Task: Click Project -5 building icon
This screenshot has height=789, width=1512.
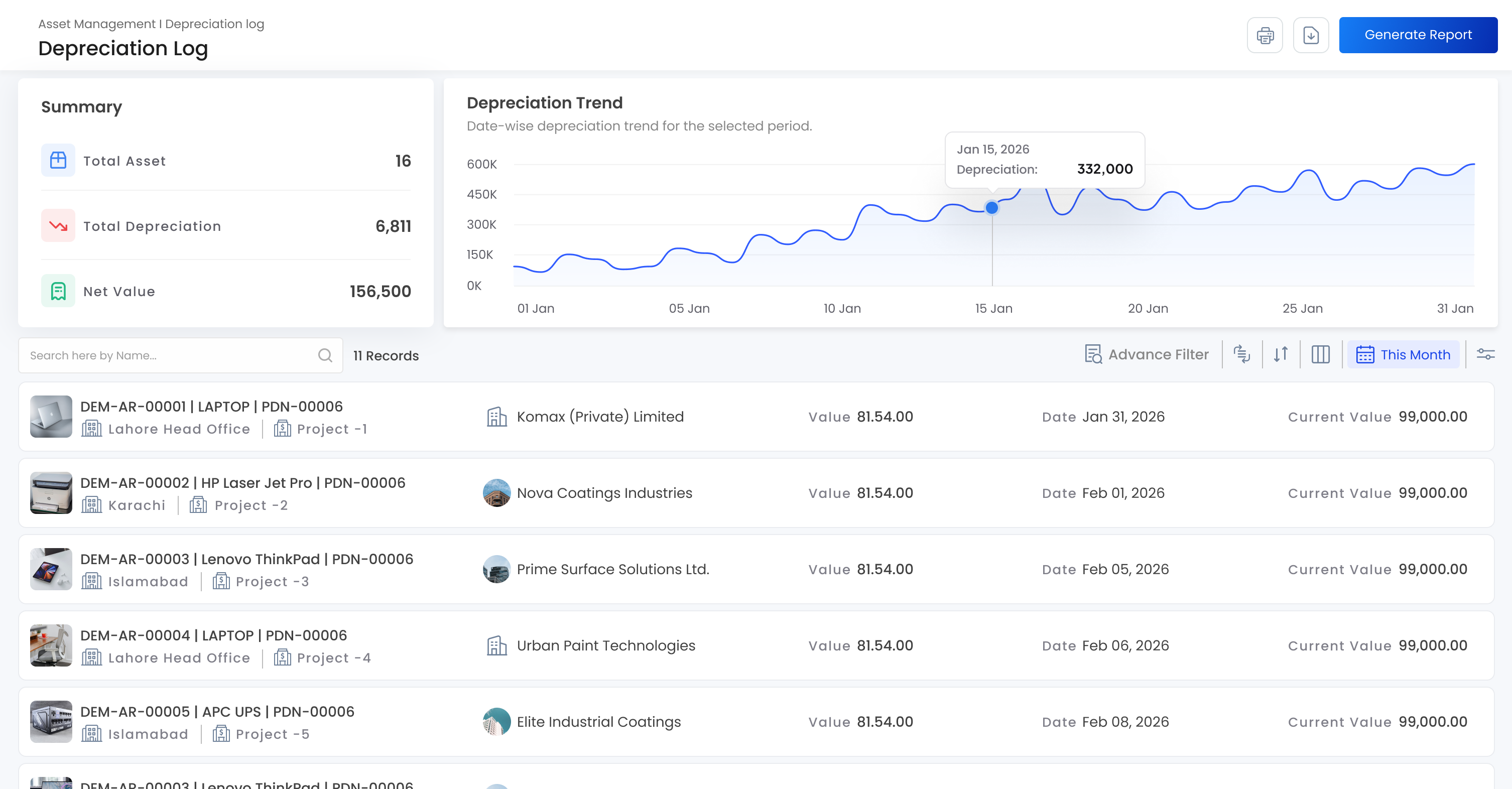Action: pyautogui.click(x=221, y=734)
